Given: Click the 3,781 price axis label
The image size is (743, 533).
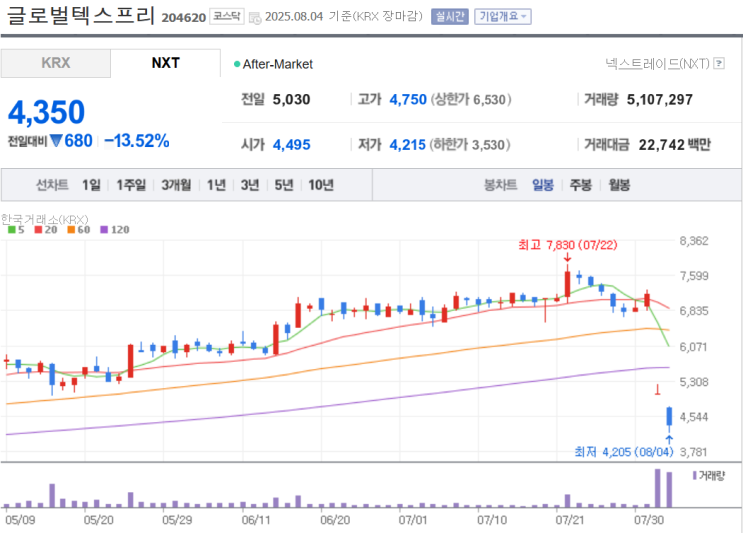Looking at the screenshot, I should click(x=694, y=452).
